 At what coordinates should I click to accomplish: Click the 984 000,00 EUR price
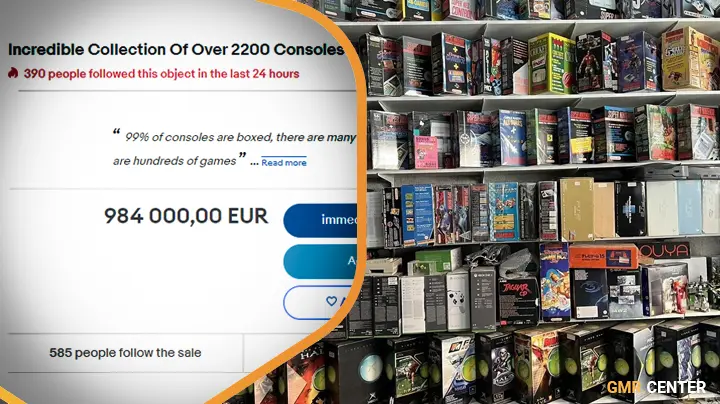coord(186,216)
